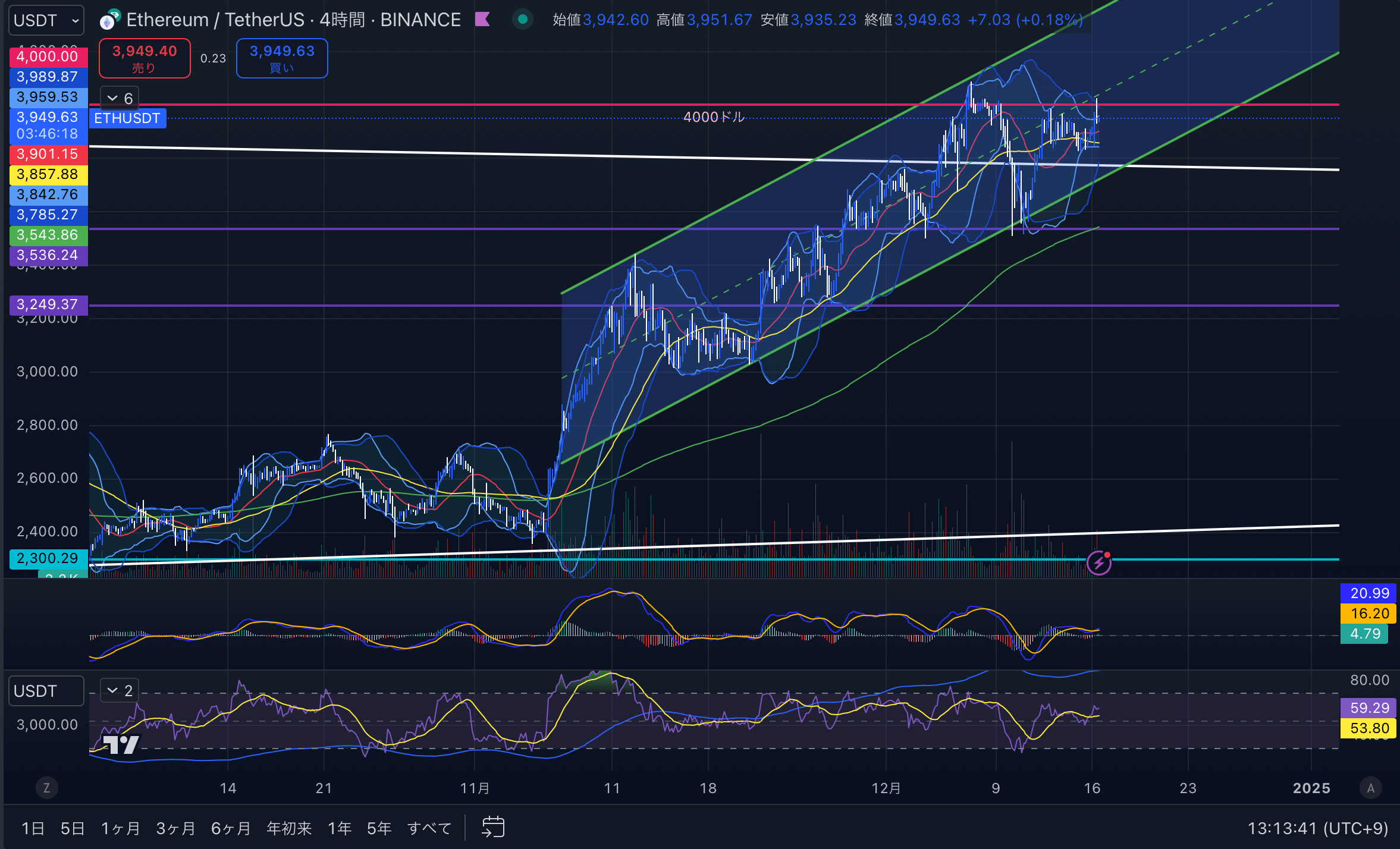
Task: Open the USDT currency dropdown at top
Action: (46, 20)
